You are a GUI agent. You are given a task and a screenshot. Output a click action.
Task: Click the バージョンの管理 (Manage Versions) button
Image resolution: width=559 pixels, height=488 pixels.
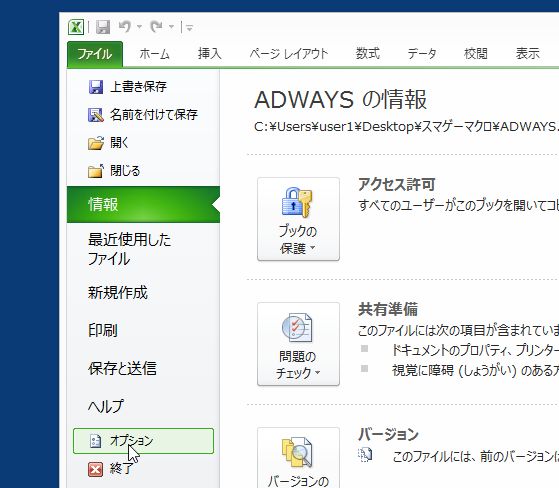298,458
